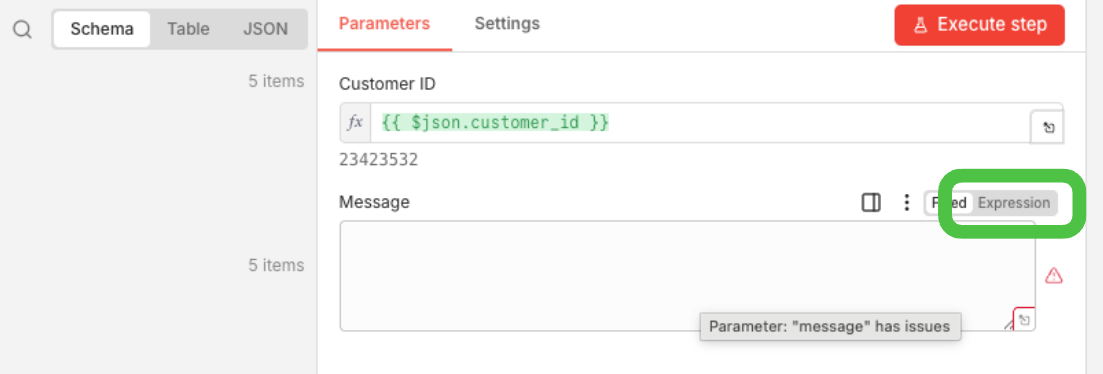Viewport: 1103px width, 374px height.
Task: Click the Message panel layout icon
Action: pos(872,203)
